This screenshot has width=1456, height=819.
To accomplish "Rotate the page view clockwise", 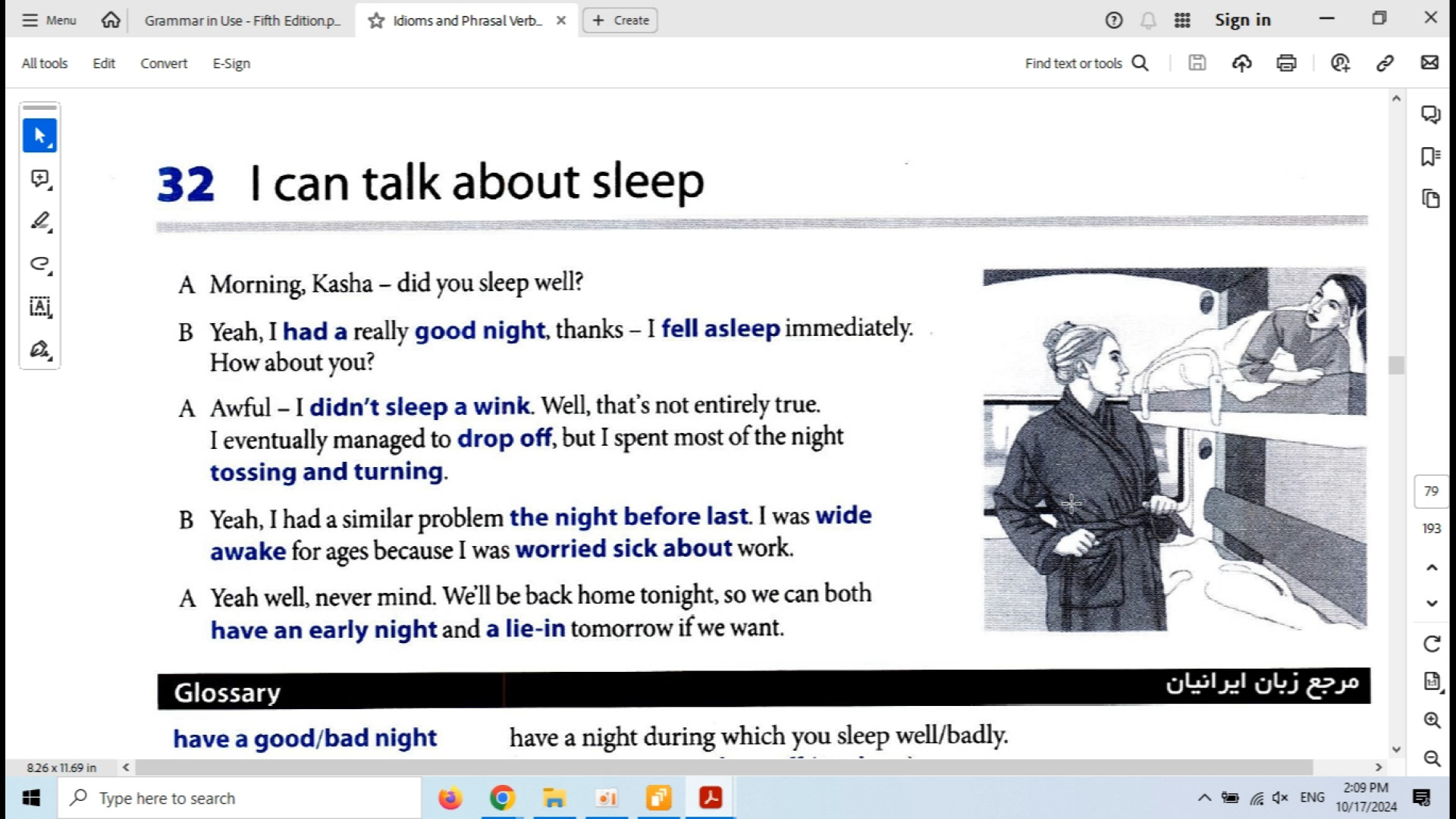I will click(x=1432, y=644).
